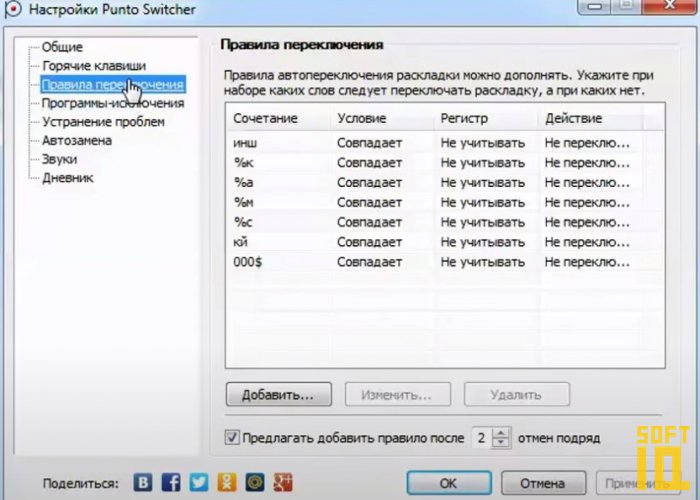Click Punto Switcher title bar icon
The image size is (700, 500).
click(12, 9)
